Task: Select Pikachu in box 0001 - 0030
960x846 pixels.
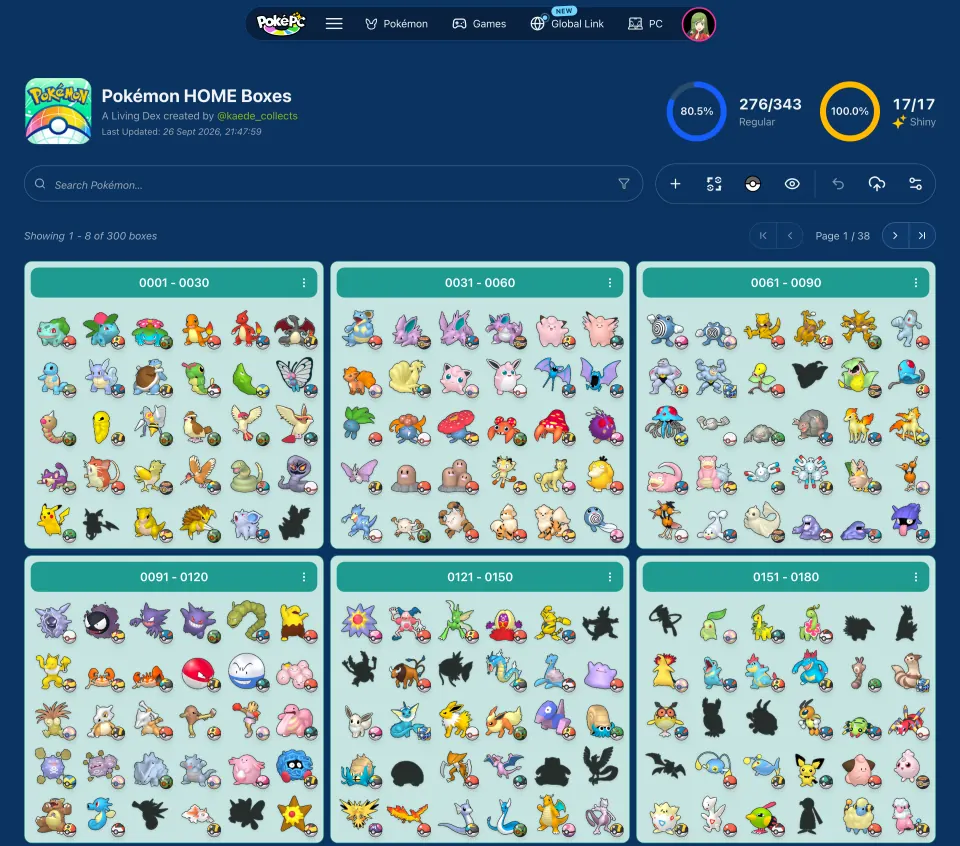Action: [55, 522]
